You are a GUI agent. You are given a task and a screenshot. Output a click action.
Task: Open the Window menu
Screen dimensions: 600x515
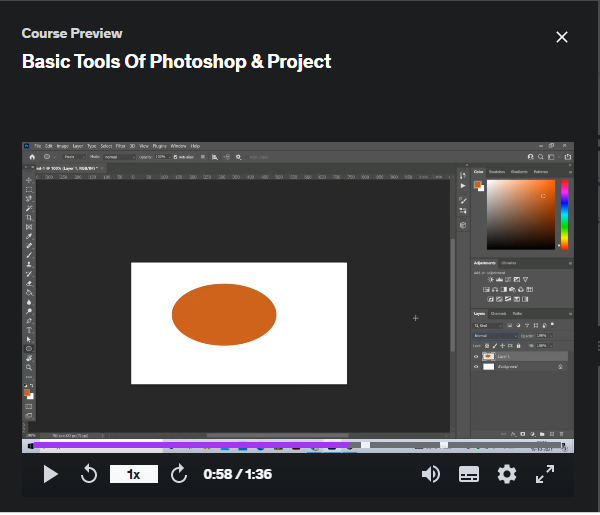tap(178, 146)
